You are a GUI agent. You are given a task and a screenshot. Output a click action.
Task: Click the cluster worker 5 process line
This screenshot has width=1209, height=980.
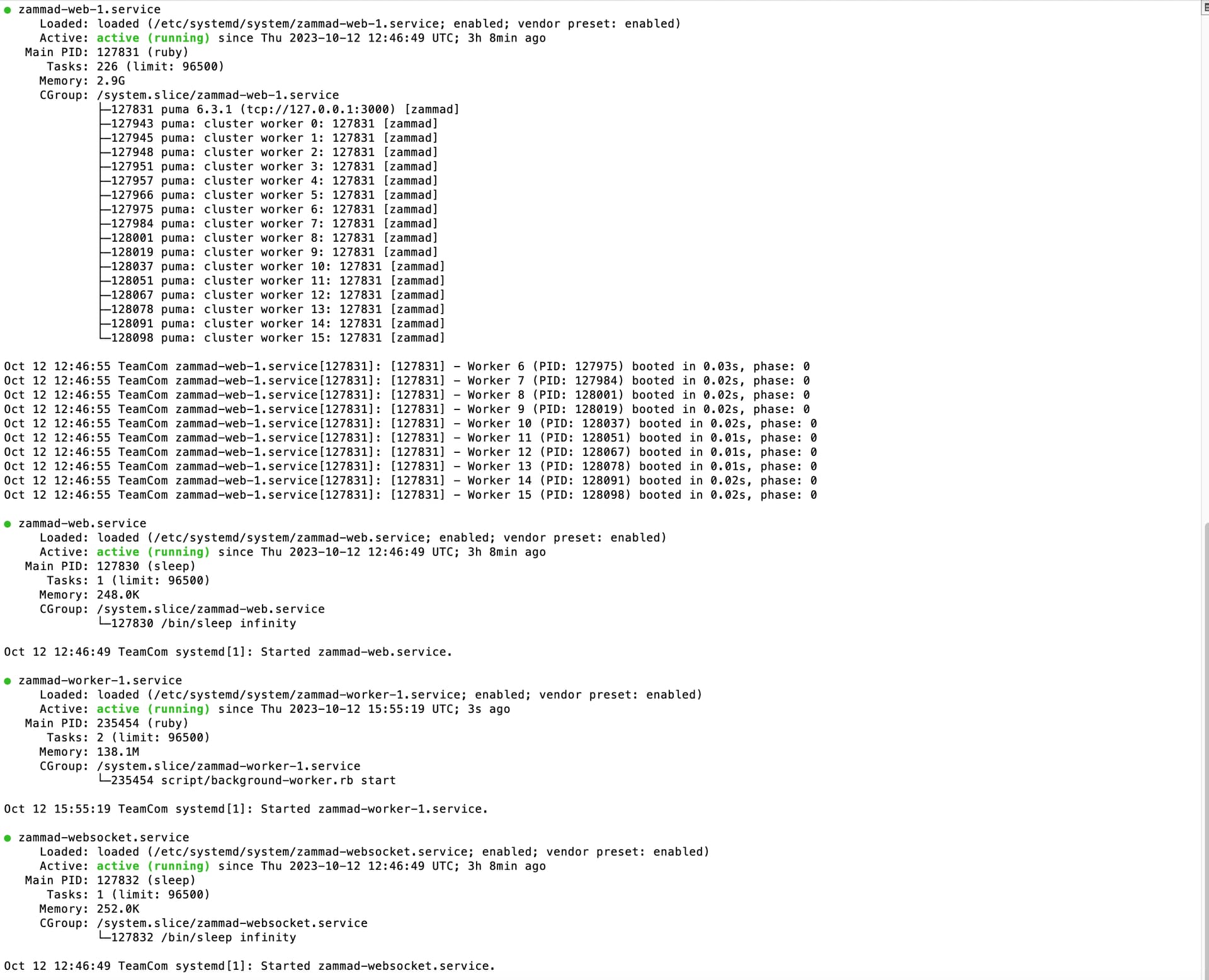[x=270, y=195]
